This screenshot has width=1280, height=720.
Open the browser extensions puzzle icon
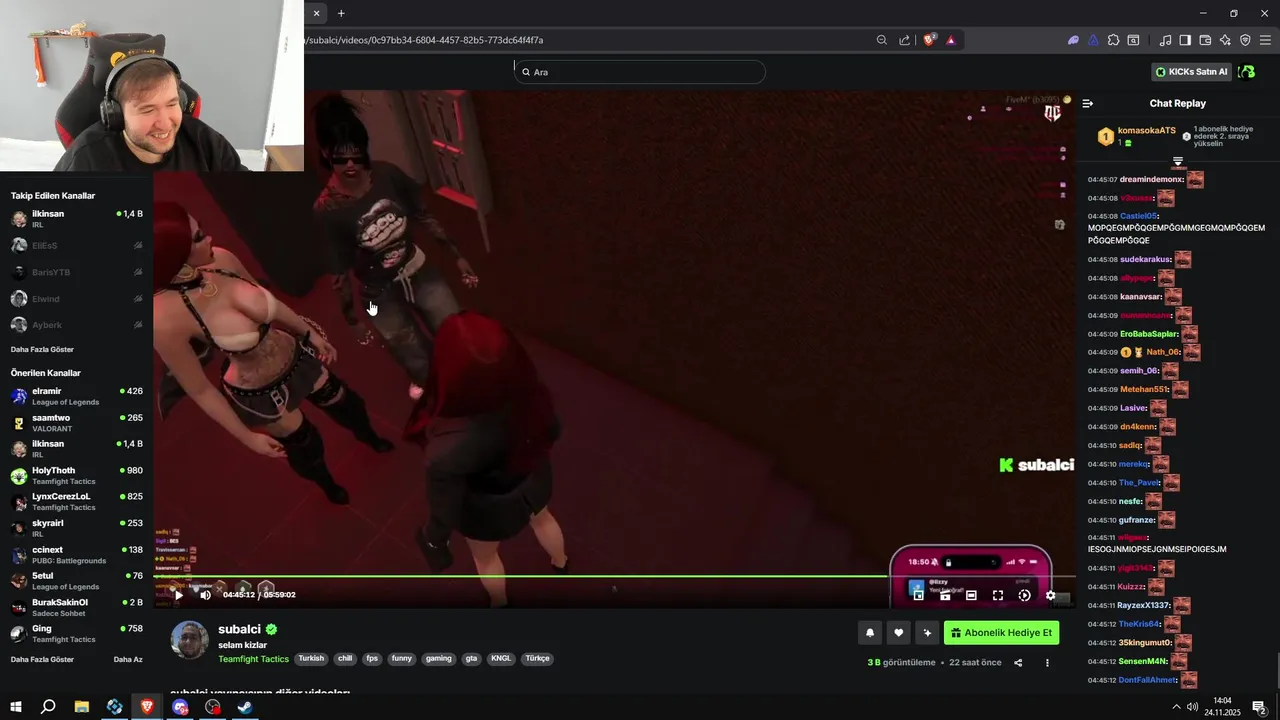[1113, 40]
